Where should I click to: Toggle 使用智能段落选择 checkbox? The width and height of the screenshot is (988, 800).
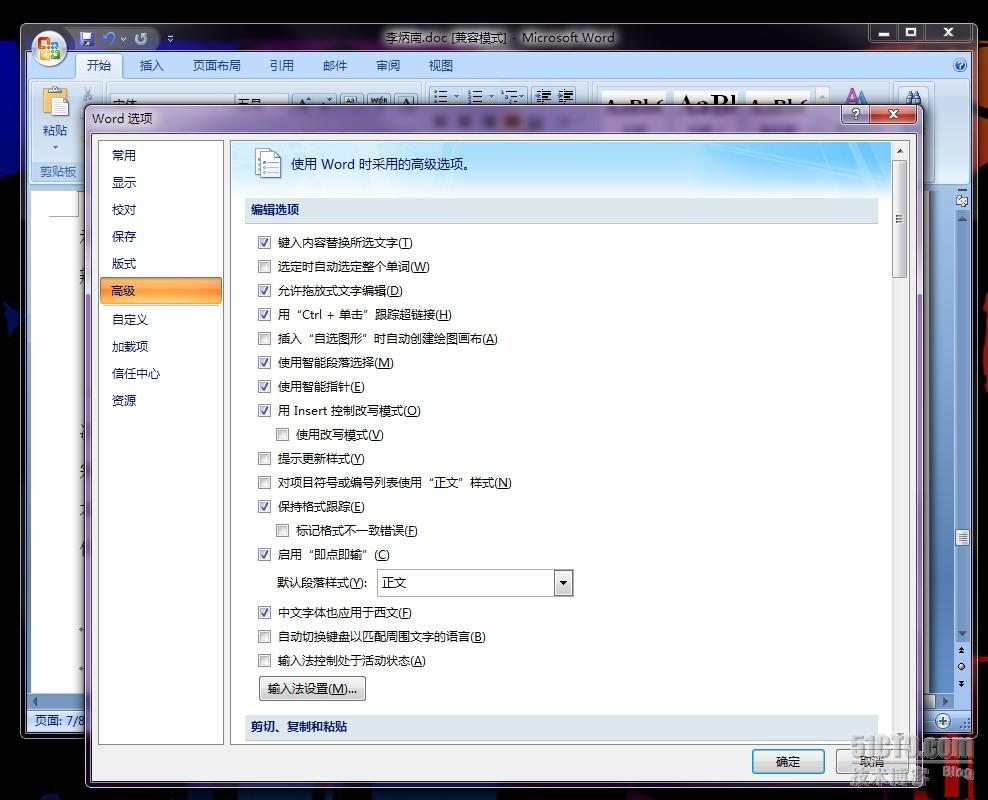265,362
